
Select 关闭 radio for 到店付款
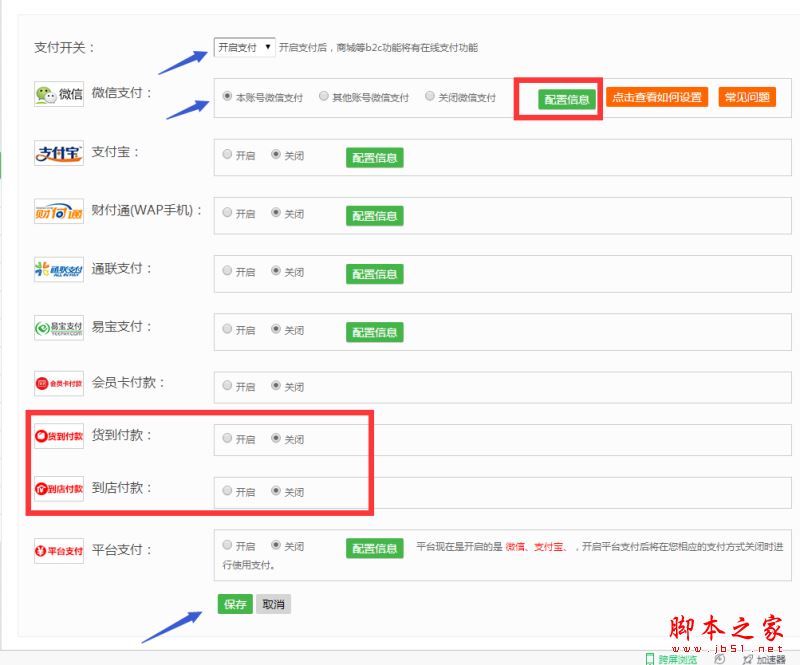[276, 490]
